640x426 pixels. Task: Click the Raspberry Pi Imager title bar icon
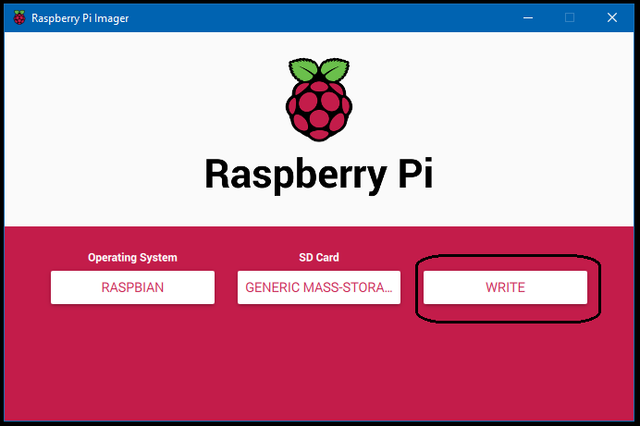pyautogui.click(x=19, y=18)
